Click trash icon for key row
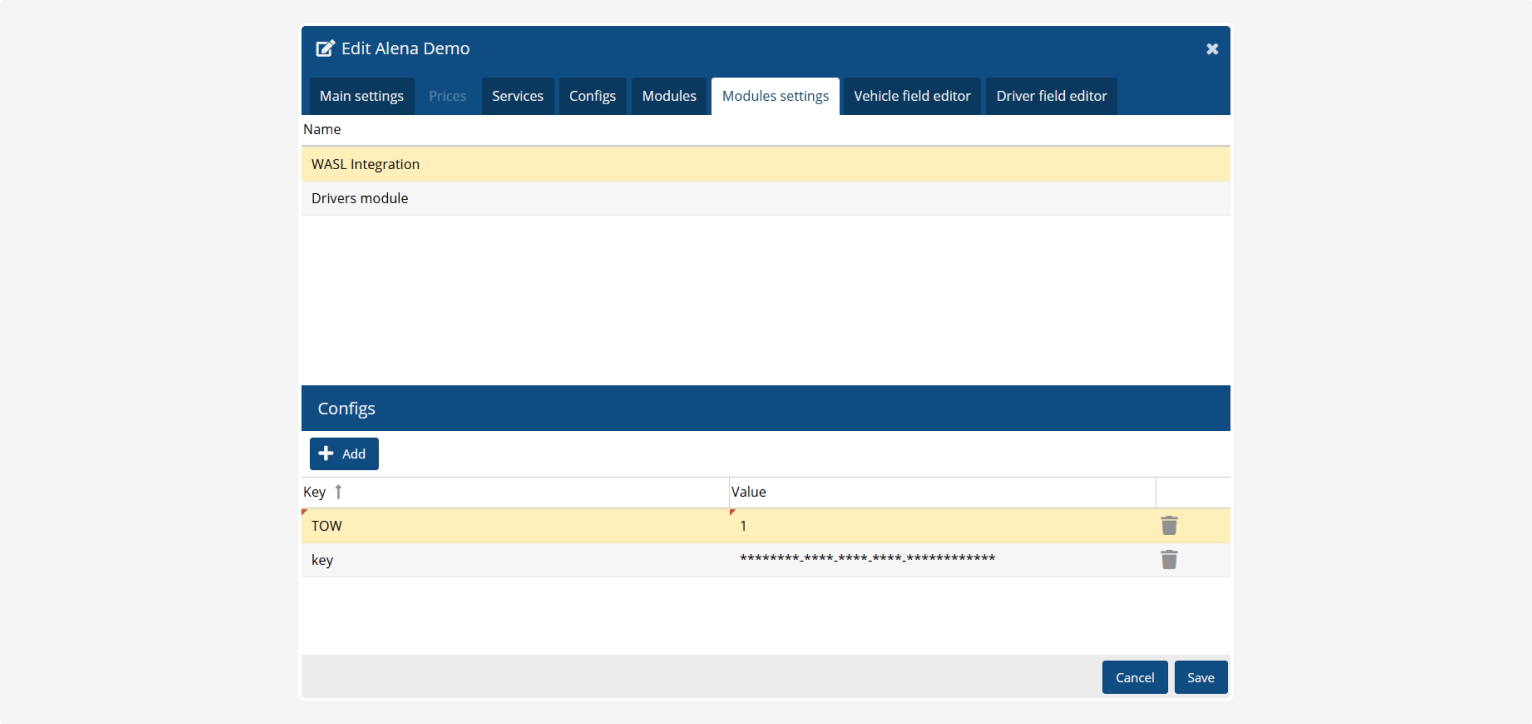This screenshot has height=724, width=1532. point(1168,560)
